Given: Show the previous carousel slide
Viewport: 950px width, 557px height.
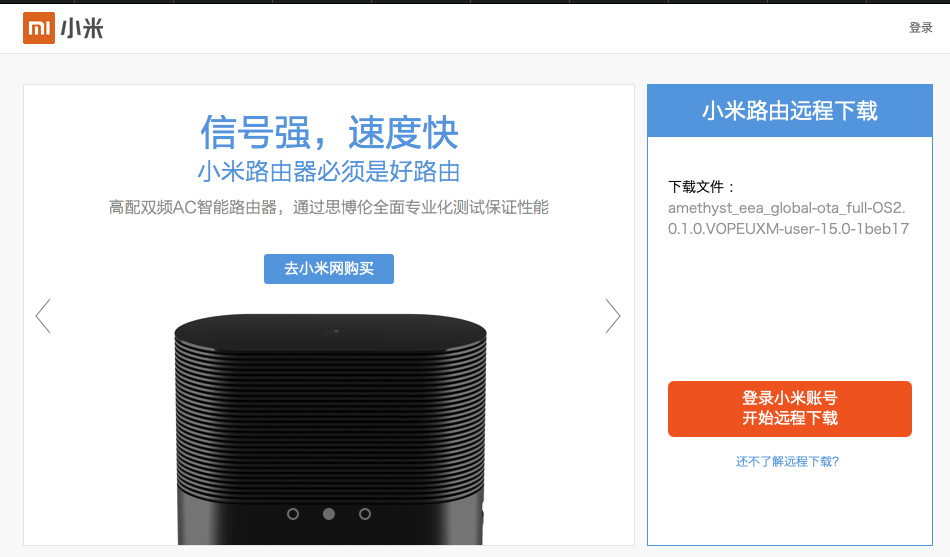Looking at the screenshot, I should click(x=43, y=316).
